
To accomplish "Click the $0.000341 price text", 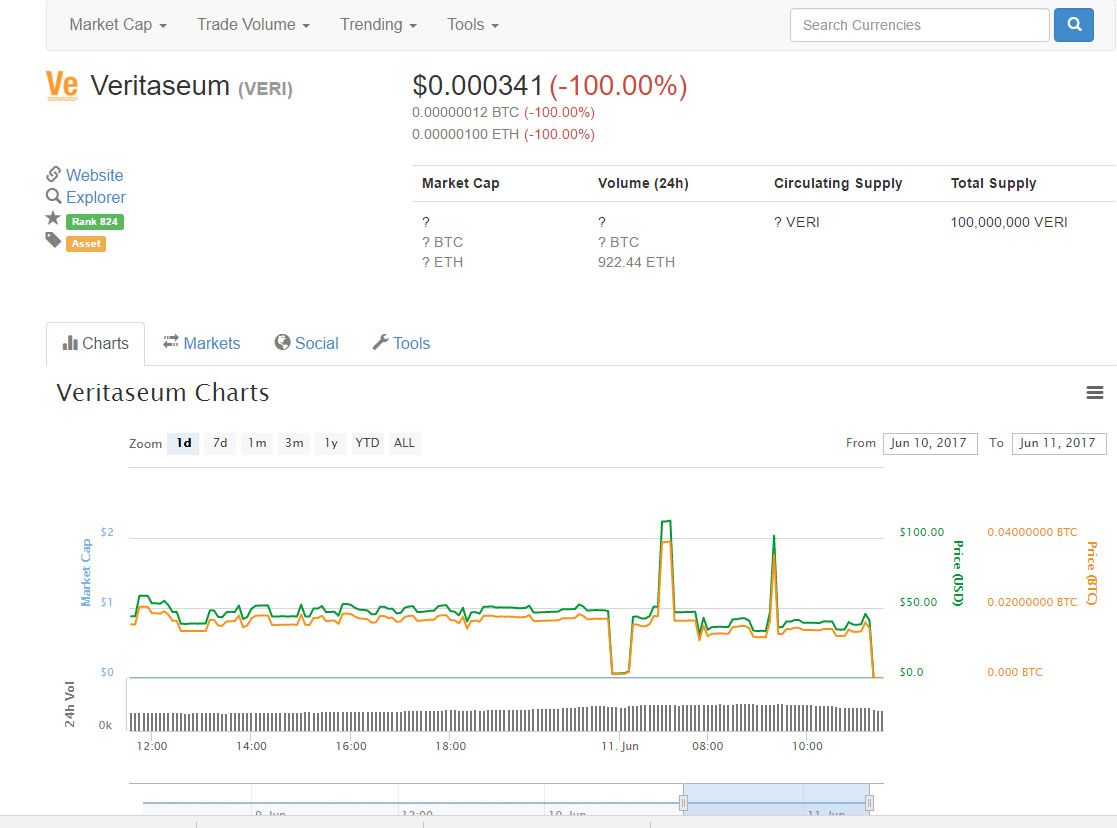I will pos(477,86).
